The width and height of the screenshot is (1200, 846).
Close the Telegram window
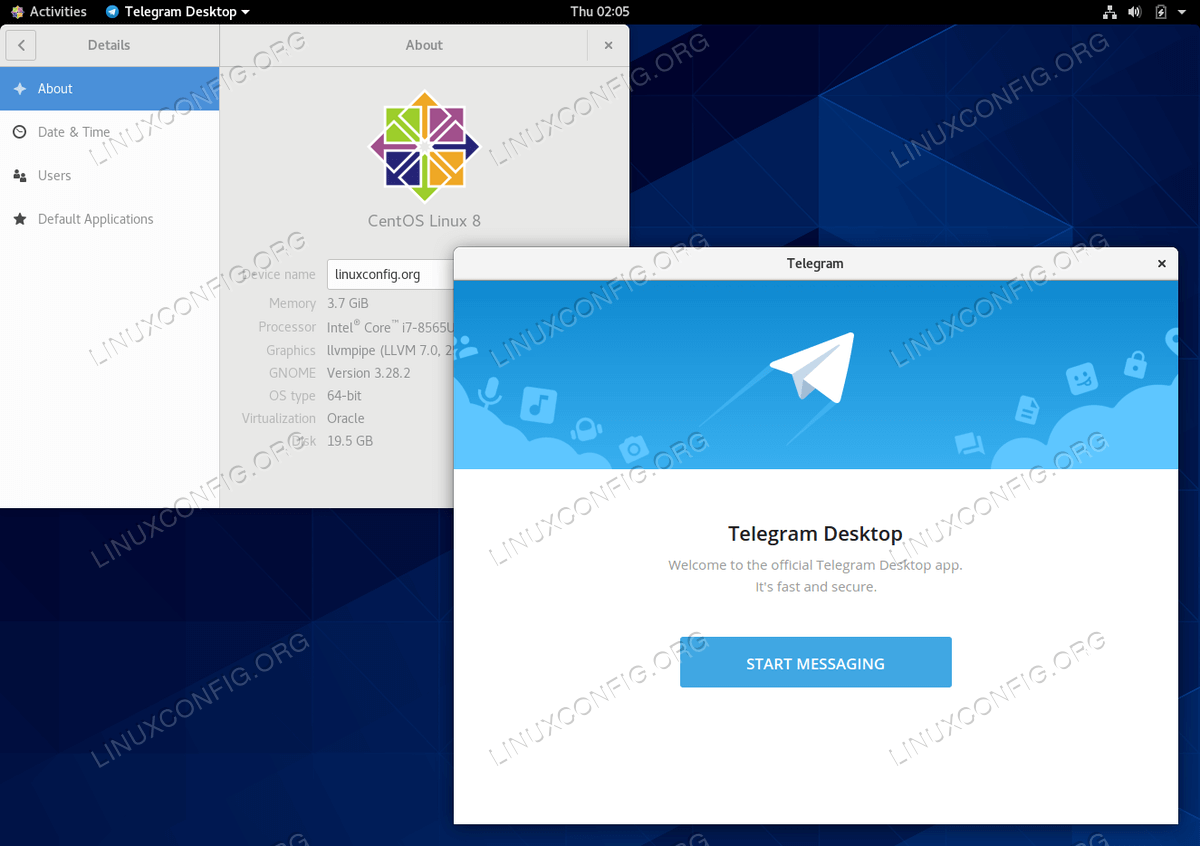(x=1161, y=264)
